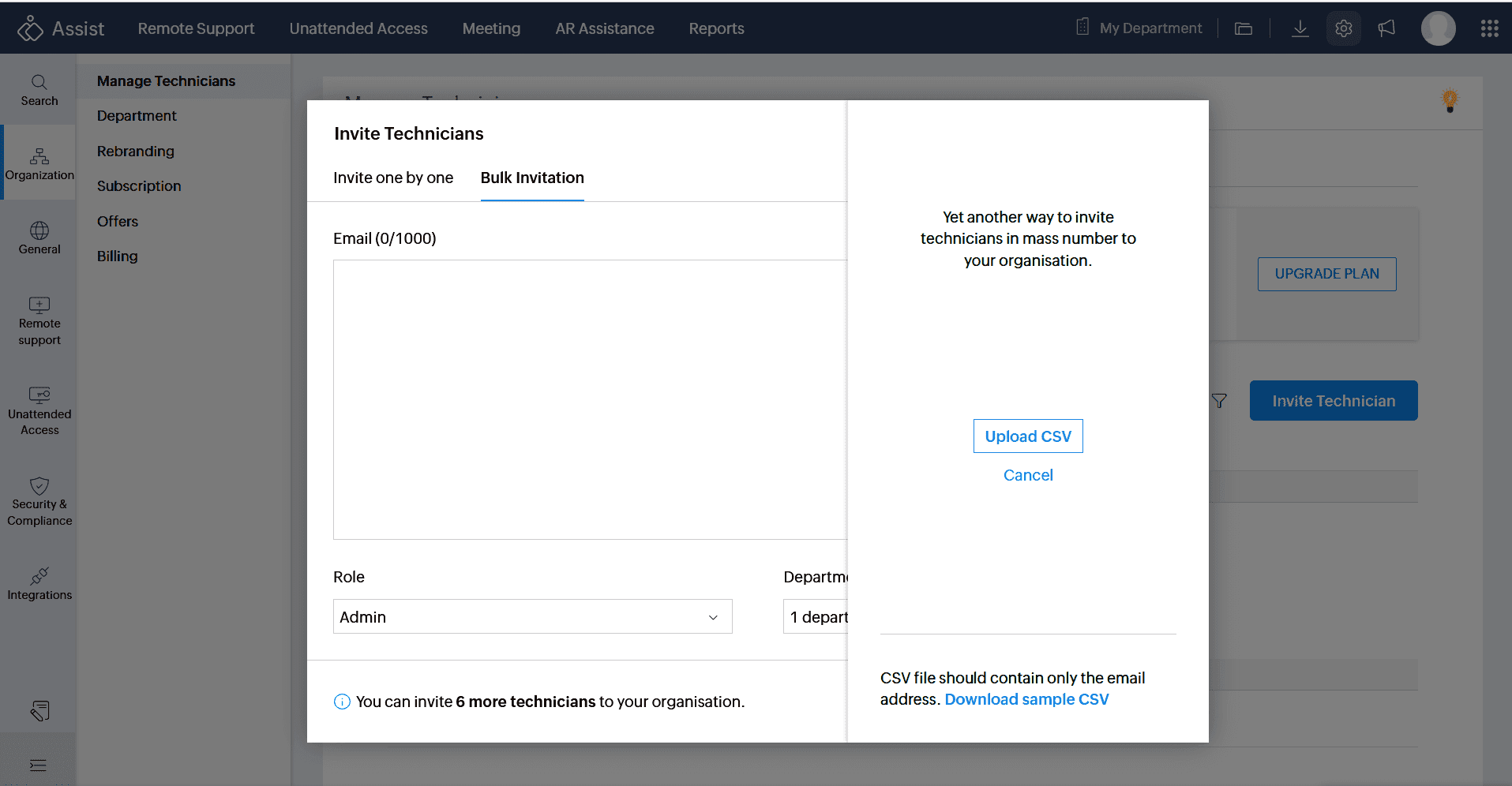Image resolution: width=1512 pixels, height=786 pixels.
Task: Click the settings gear icon in the header
Action: pos(1343,29)
